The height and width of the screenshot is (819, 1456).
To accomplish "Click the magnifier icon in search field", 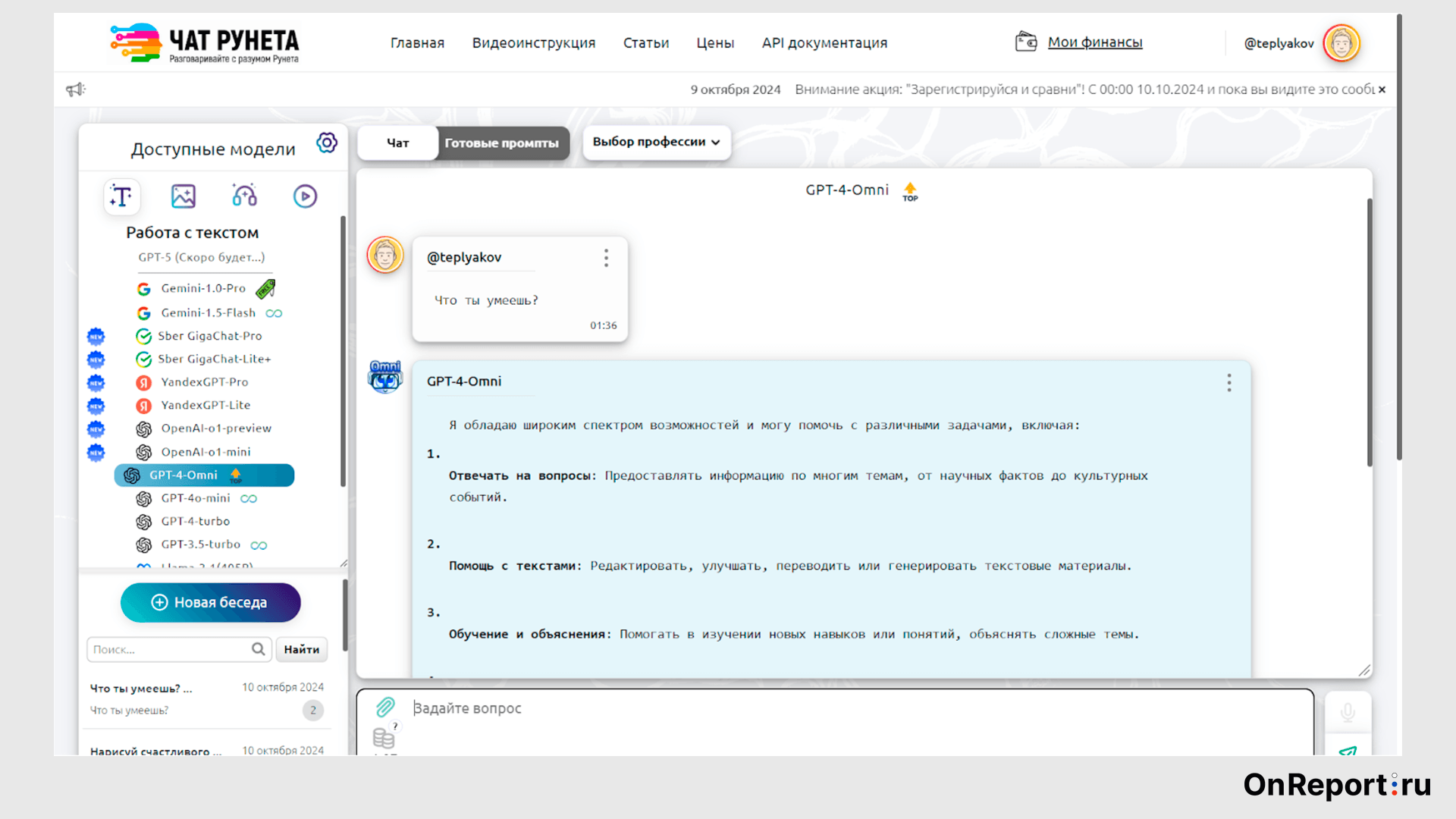I will [259, 649].
